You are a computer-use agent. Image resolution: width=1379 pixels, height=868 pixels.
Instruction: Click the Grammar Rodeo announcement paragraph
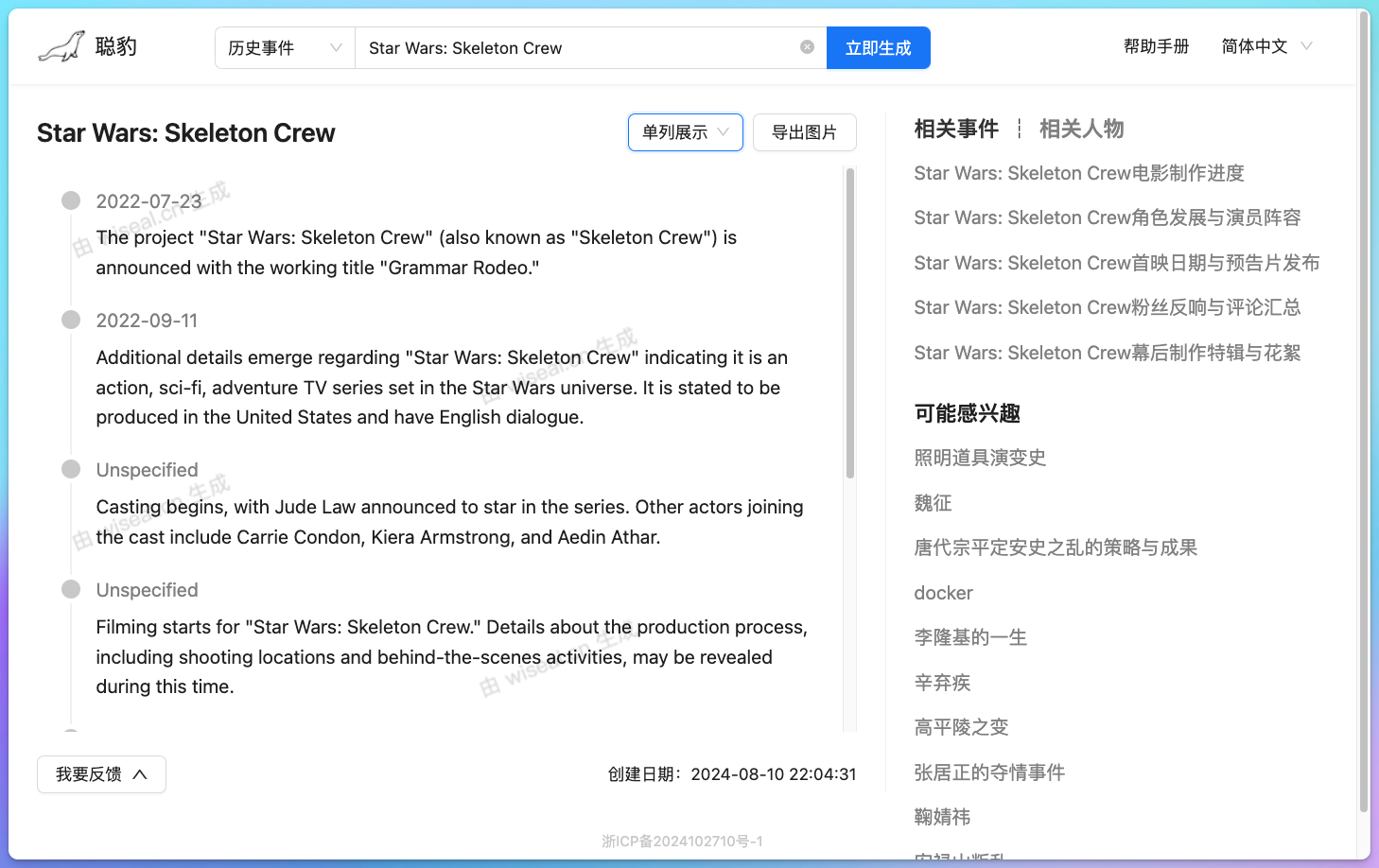coord(416,252)
